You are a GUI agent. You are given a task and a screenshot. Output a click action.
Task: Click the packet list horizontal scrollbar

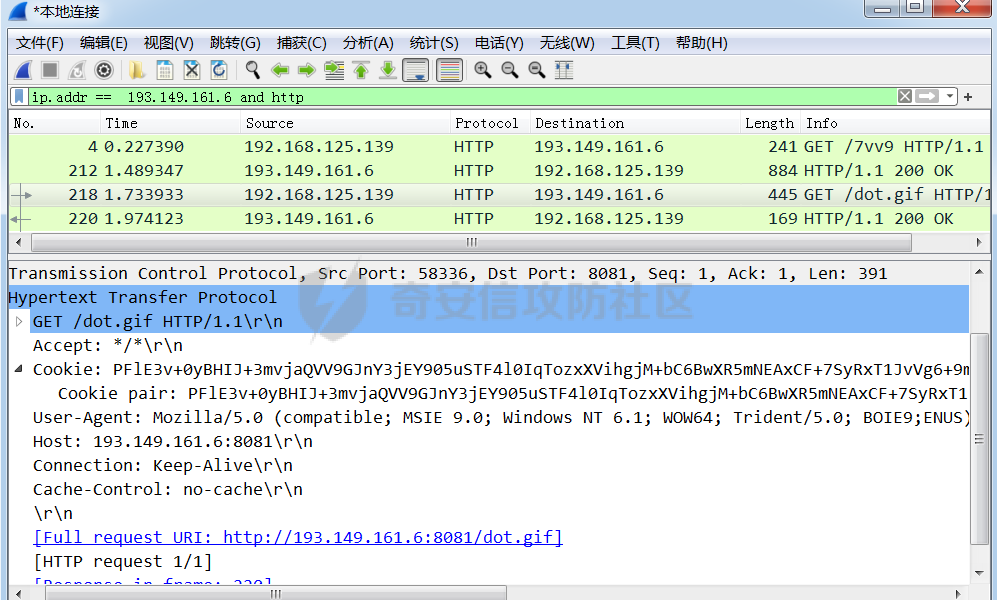coord(470,242)
